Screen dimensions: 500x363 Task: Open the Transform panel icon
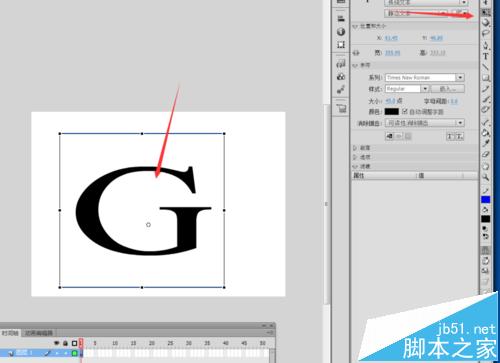pyautogui.click(x=341, y=45)
